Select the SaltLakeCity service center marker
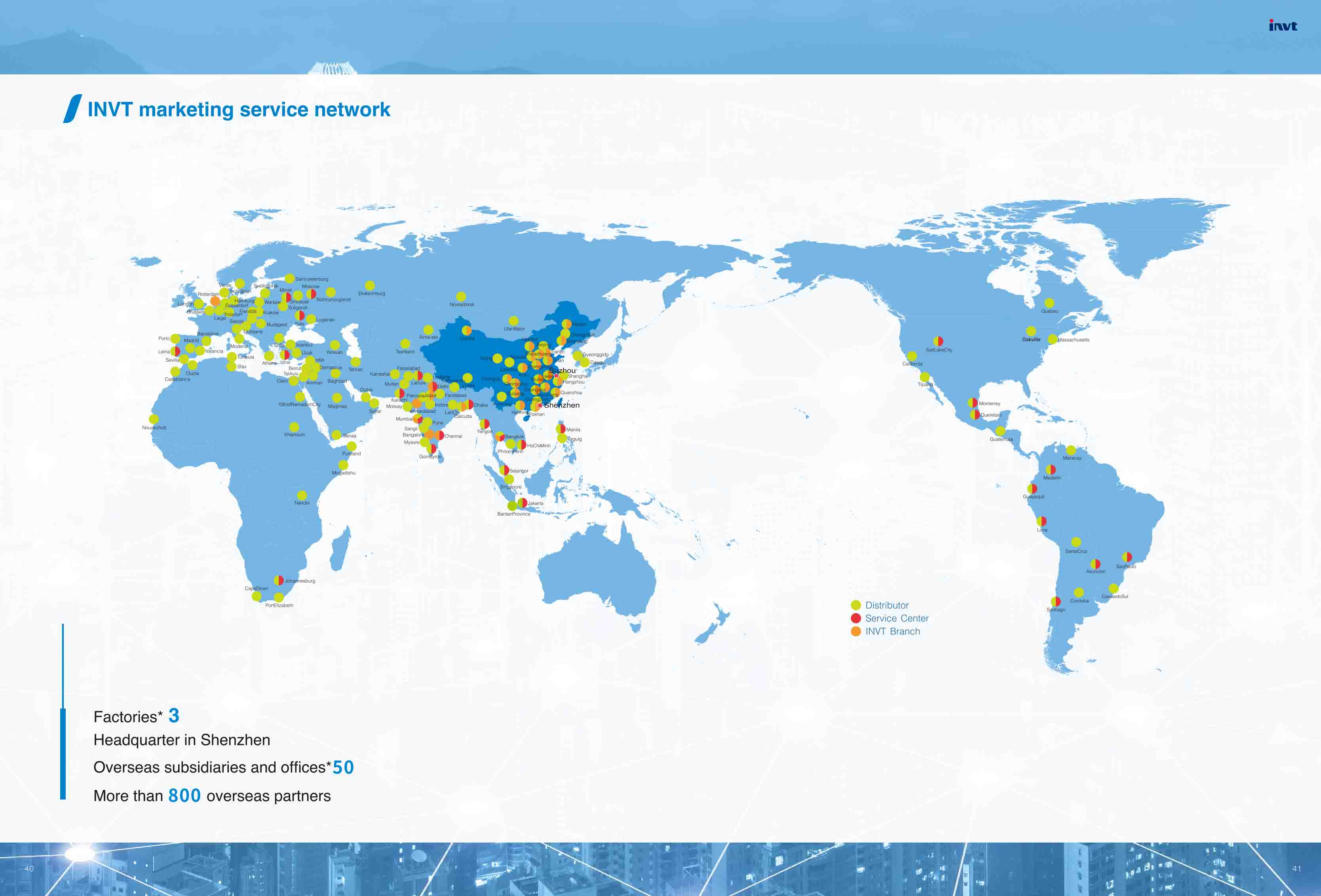The image size is (1321, 896). click(x=938, y=341)
